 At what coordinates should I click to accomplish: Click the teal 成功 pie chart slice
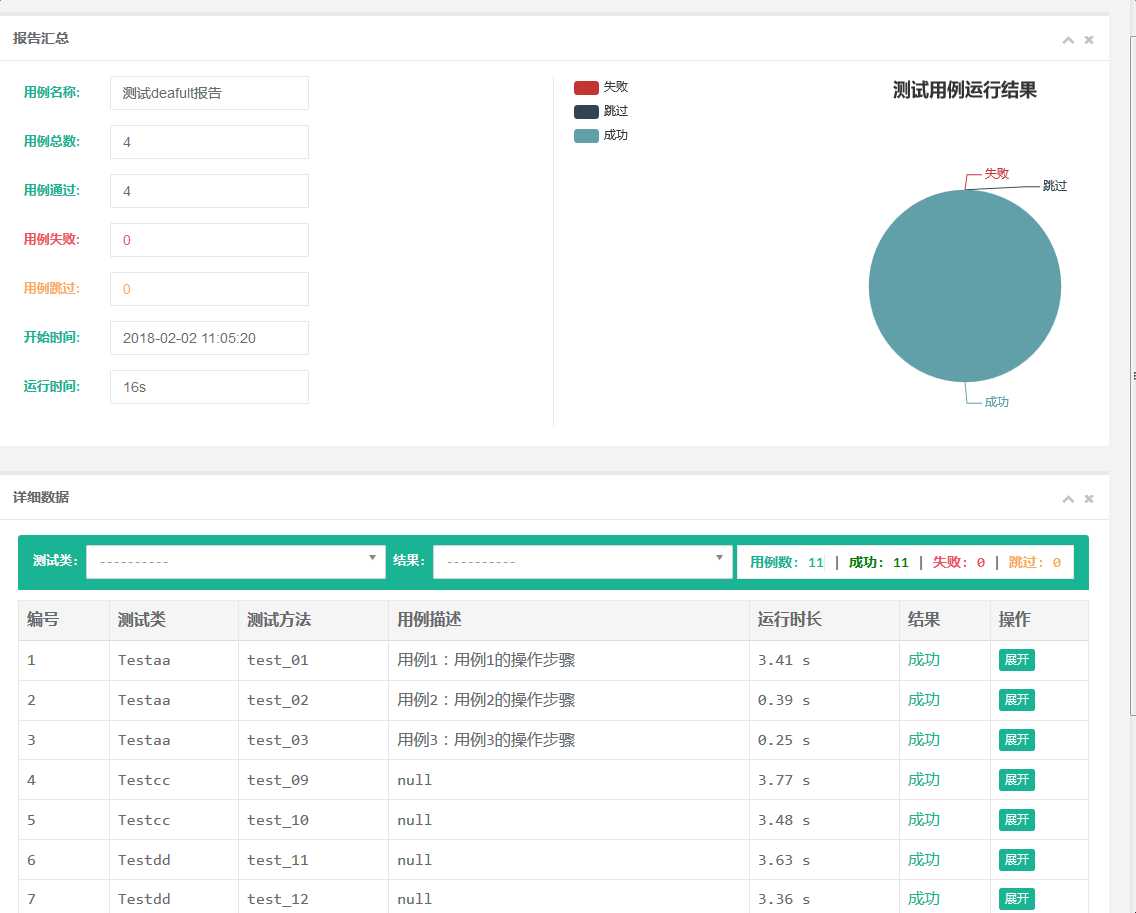[964, 285]
